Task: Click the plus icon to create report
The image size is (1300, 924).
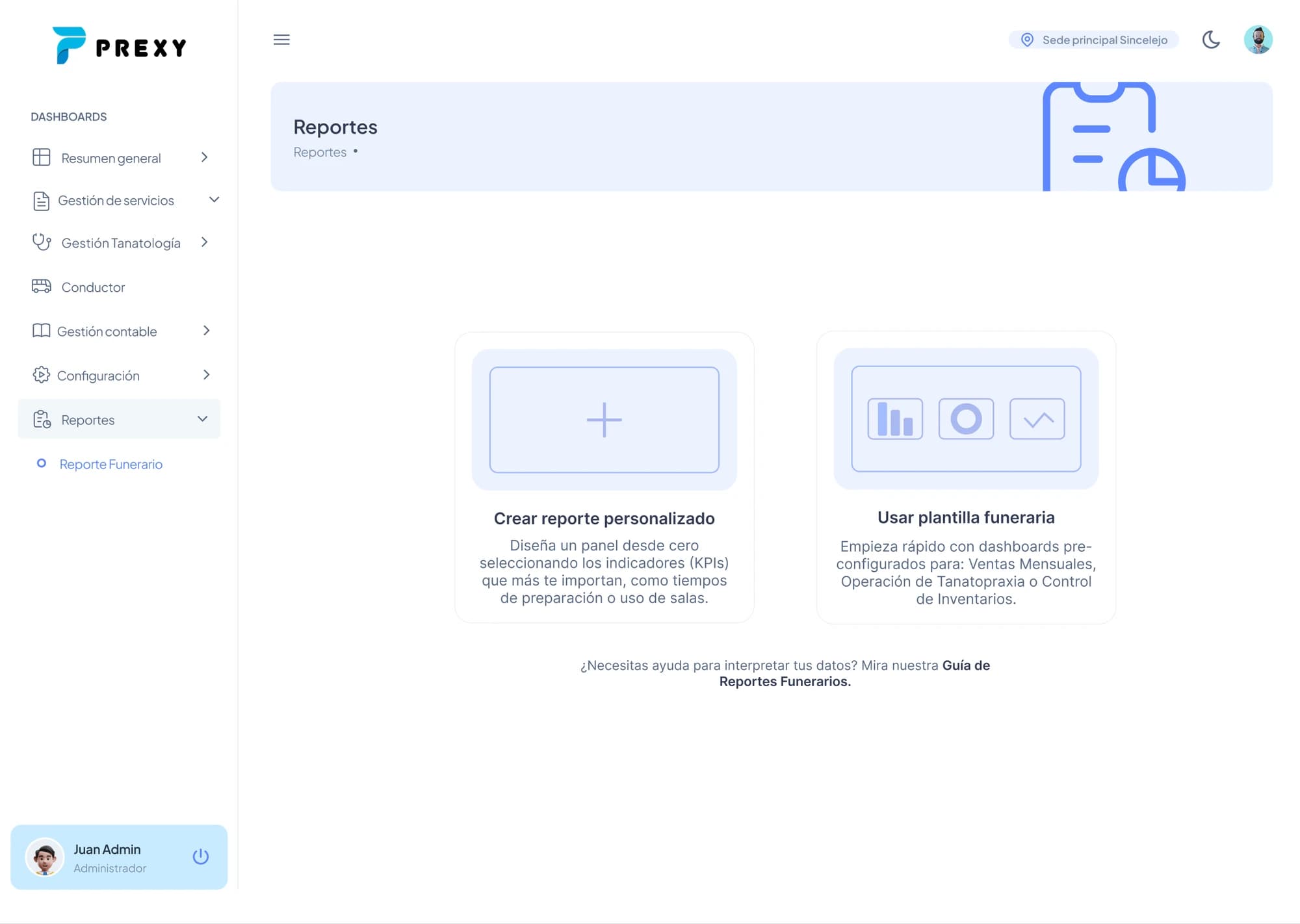Action: click(604, 420)
